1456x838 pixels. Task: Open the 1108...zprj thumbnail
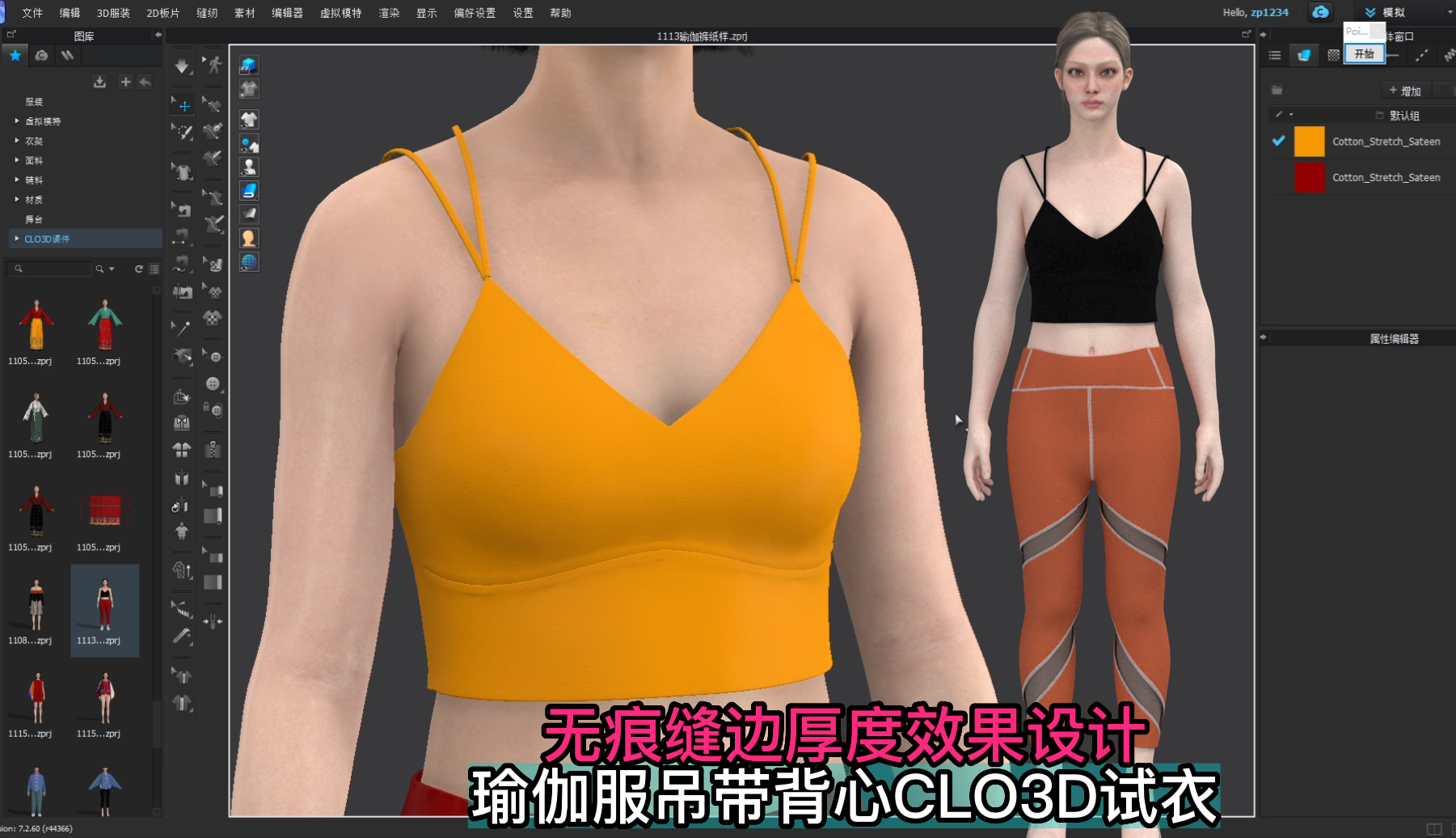(36, 611)
